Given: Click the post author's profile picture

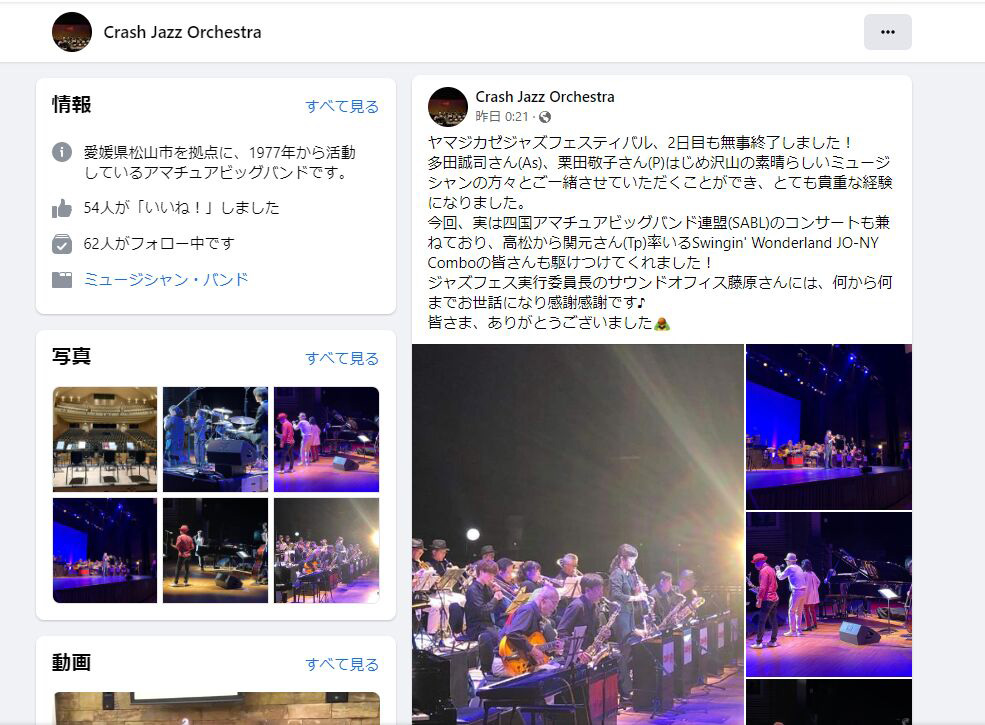Looking at the screenshot, I should [448, 107].
